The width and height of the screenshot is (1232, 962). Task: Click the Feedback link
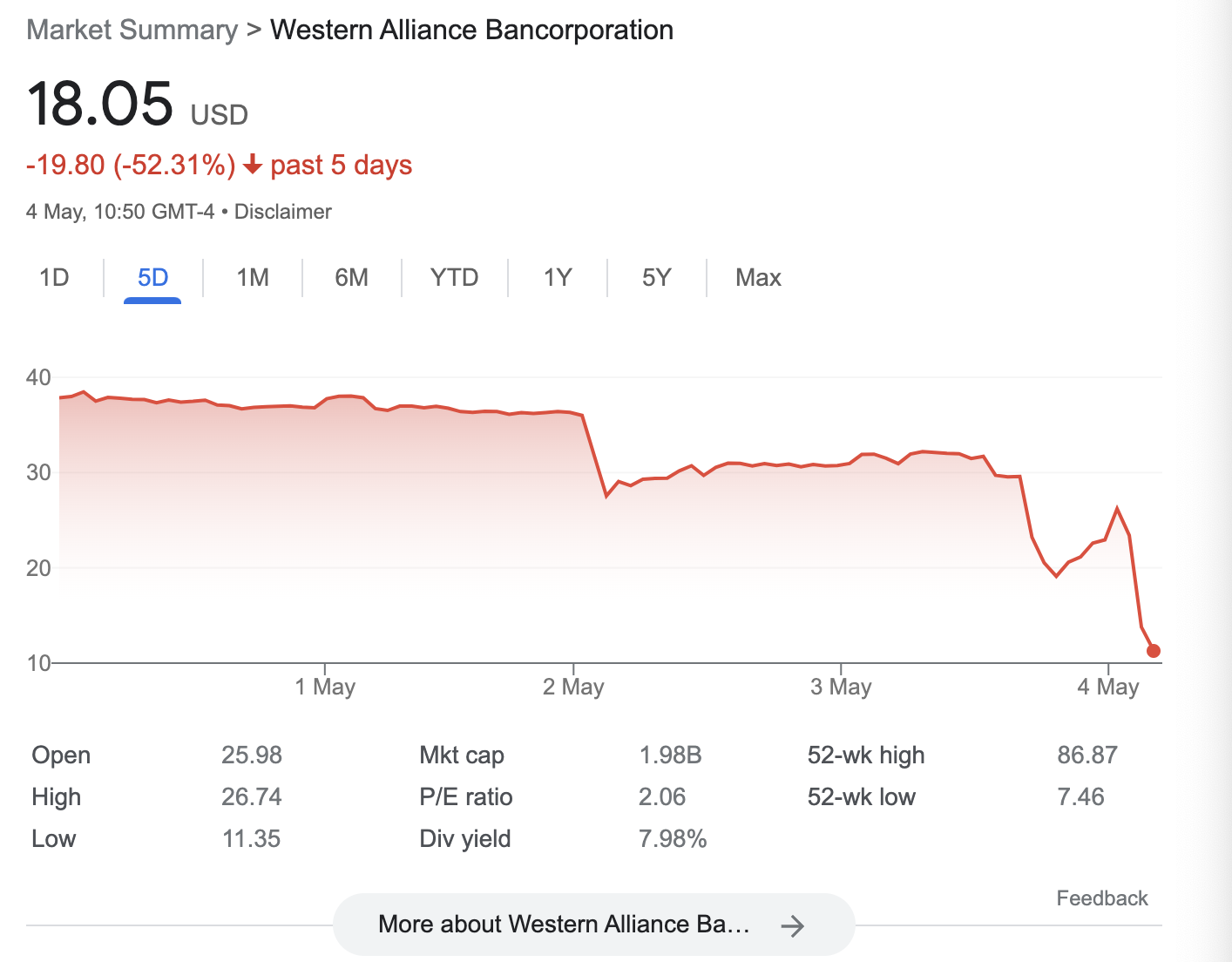tap(1102, 898)
